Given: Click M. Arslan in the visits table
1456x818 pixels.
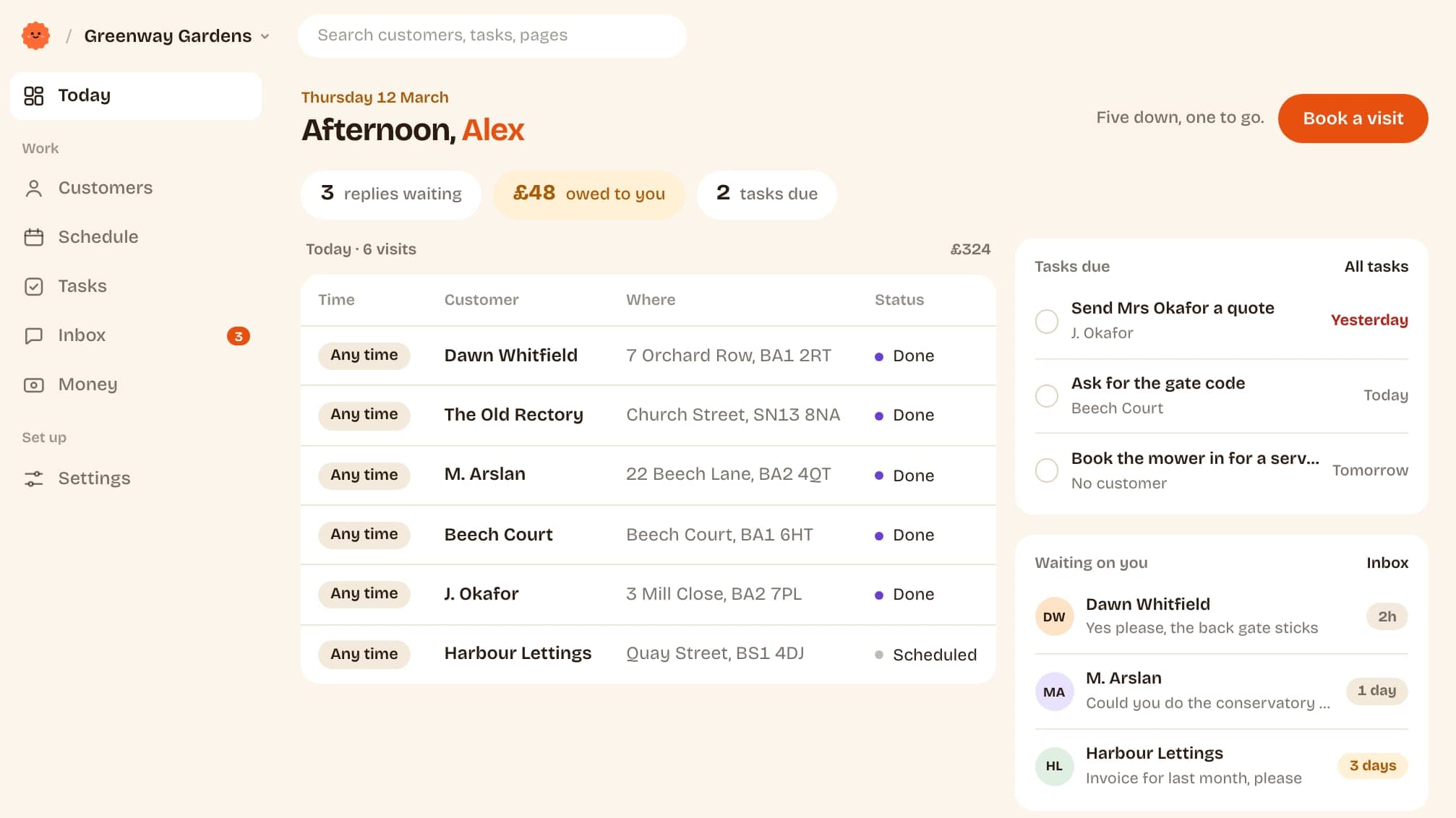Looking at the screenshot, I should point(484,475).
